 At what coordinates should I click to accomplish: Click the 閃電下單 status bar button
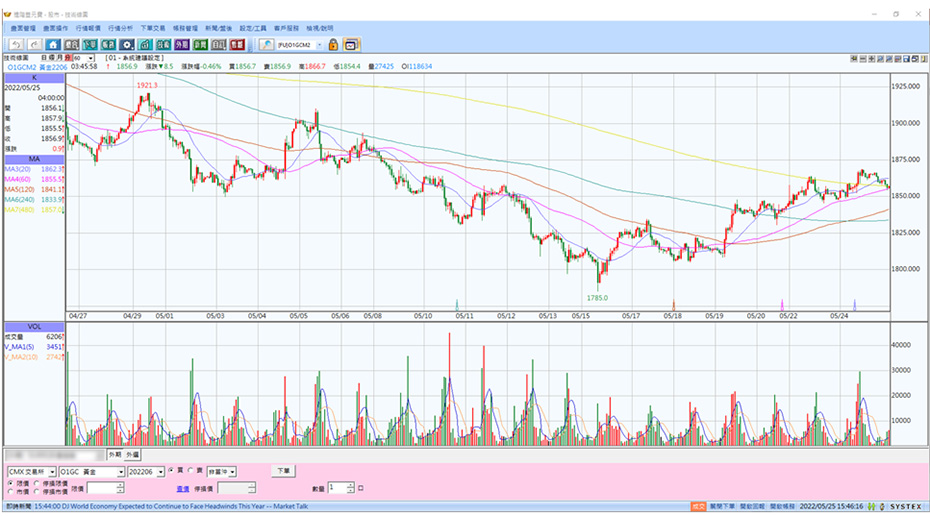722,507
